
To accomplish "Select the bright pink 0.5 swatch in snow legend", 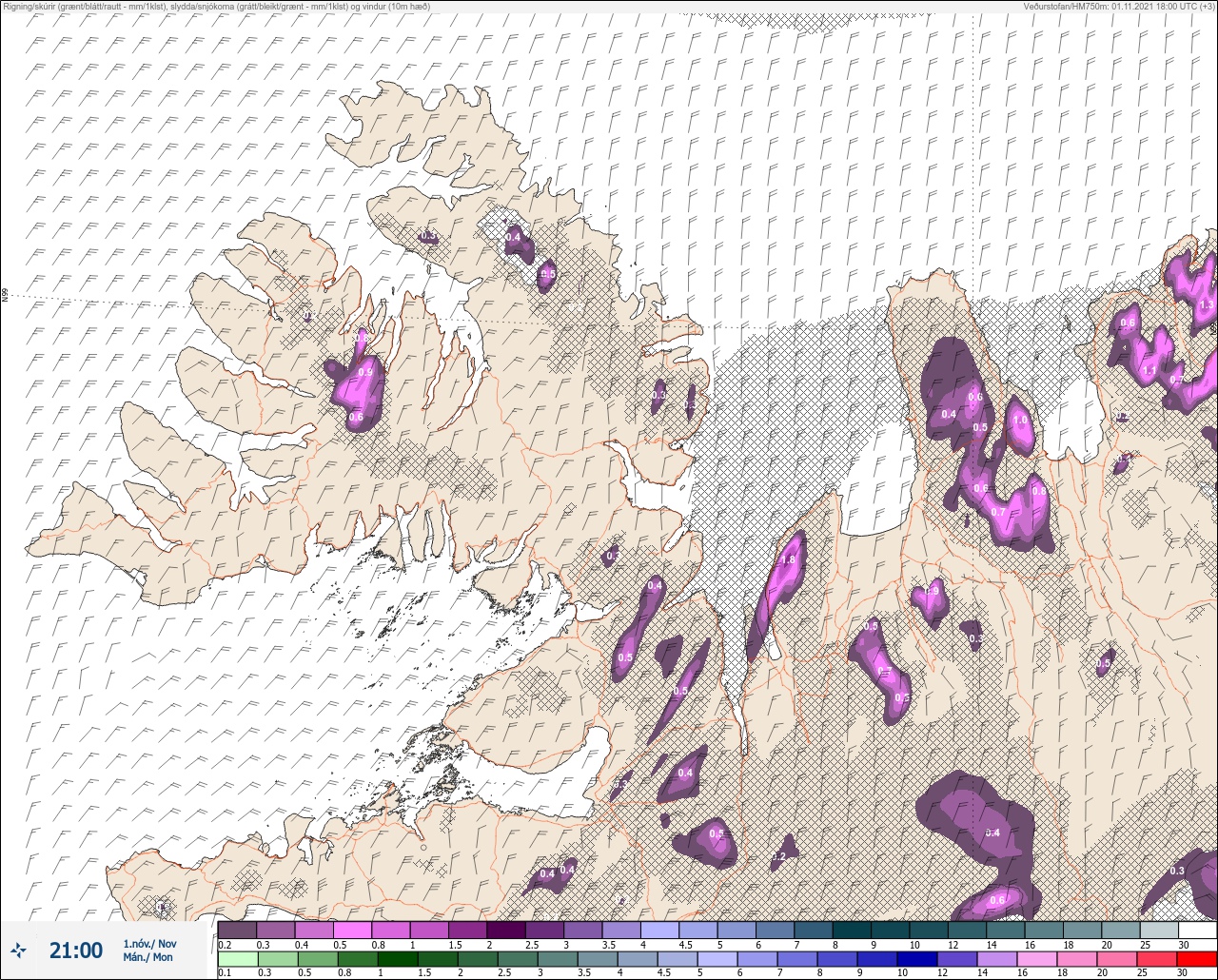I will point(352,930).
